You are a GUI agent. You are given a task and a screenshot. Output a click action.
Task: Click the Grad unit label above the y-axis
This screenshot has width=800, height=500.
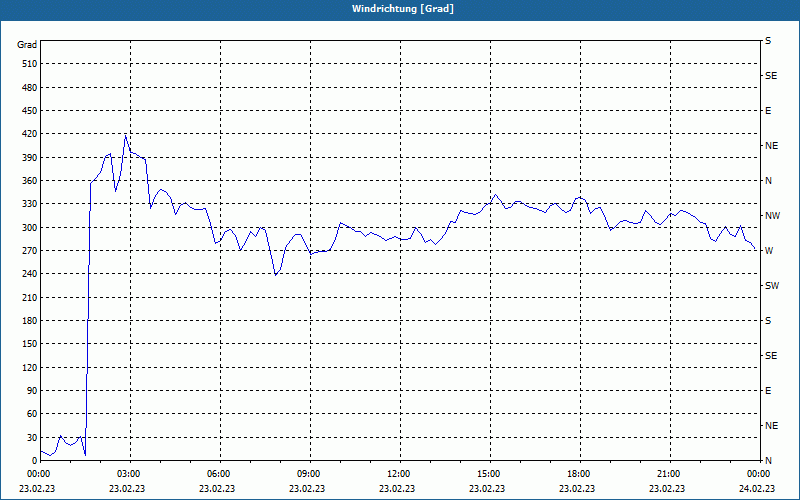click(27, 45)
